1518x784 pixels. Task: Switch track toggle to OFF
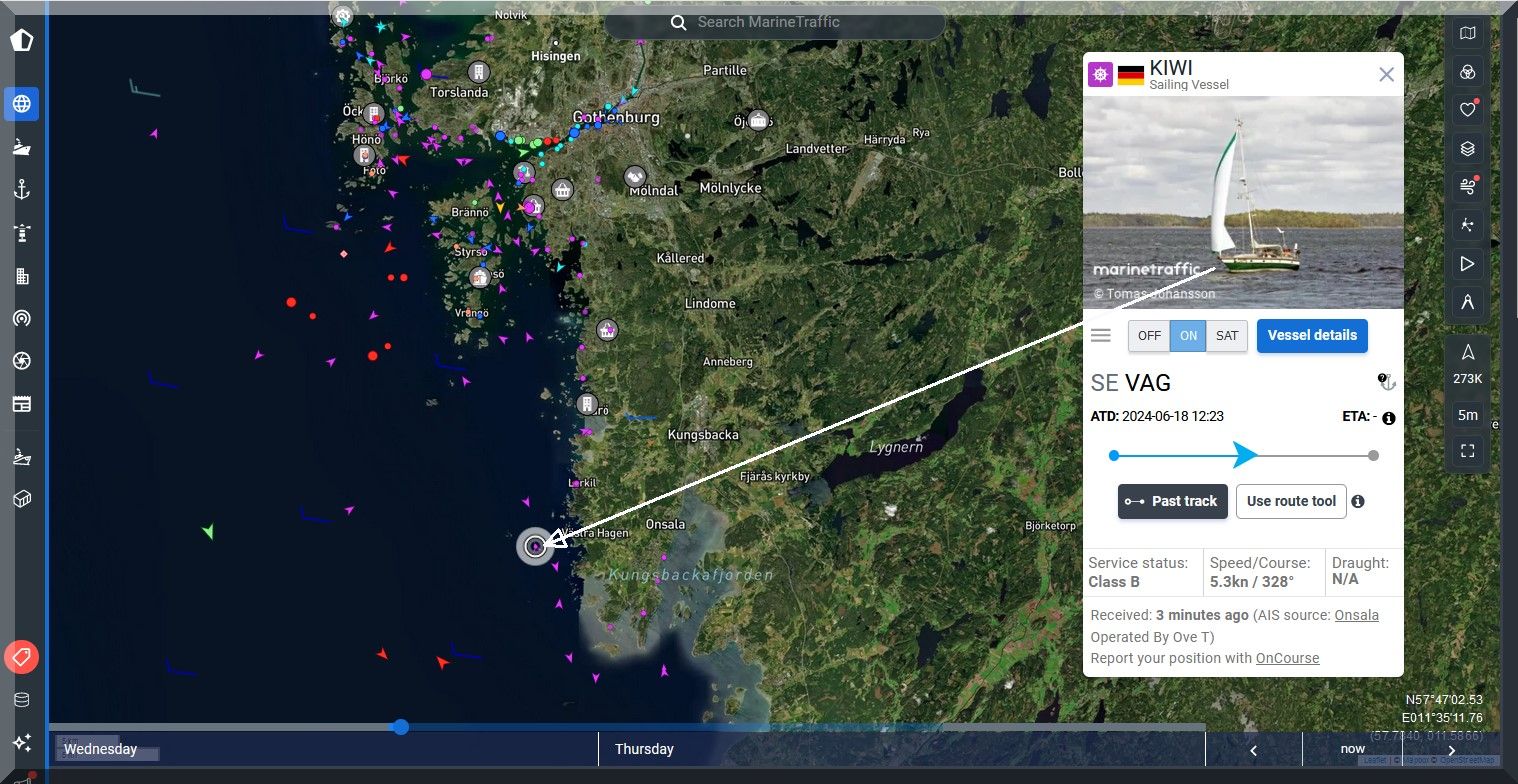tap(1149, 336)
